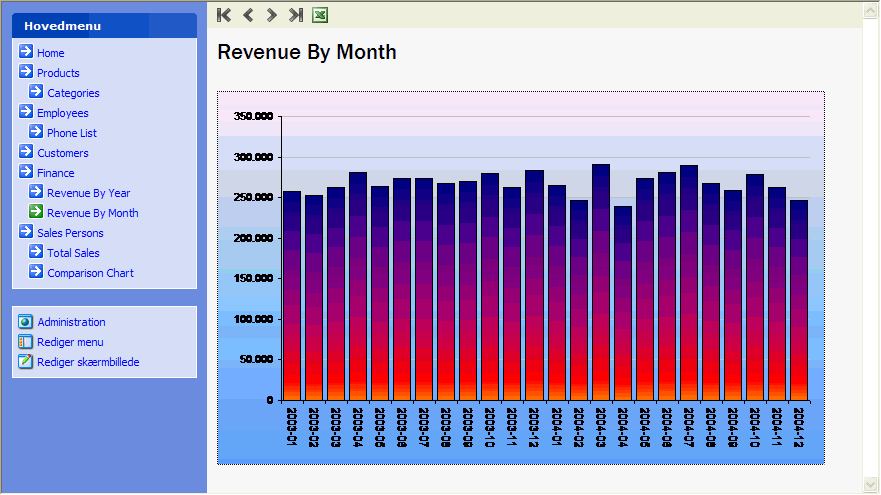Open the Home menu link
881x495 pixels.
pos(51,53)
